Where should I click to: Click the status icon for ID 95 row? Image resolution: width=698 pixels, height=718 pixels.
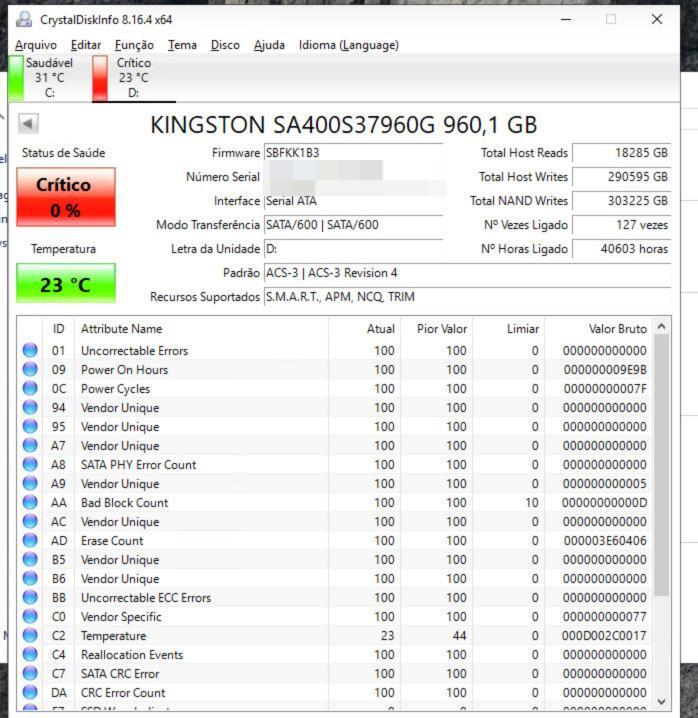tap(30, 426)
